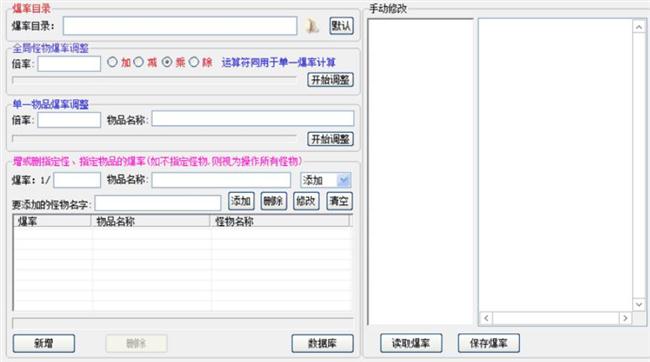Image resolution: width=650 pixels, height=362 pixels.
Task: Select the 乘 radio button
Action: 167,62
